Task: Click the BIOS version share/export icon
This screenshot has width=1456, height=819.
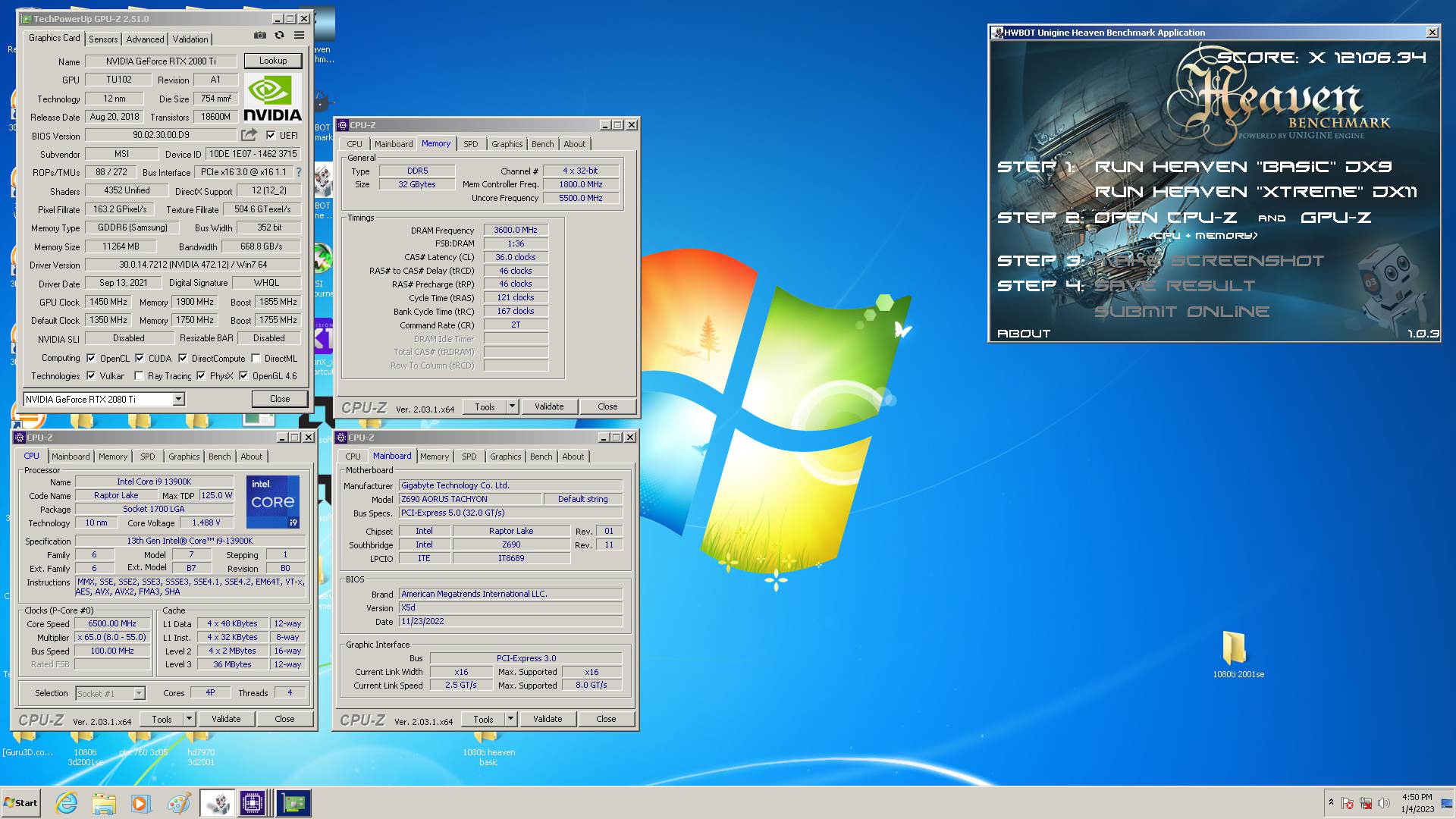Action: coord(249,135)
